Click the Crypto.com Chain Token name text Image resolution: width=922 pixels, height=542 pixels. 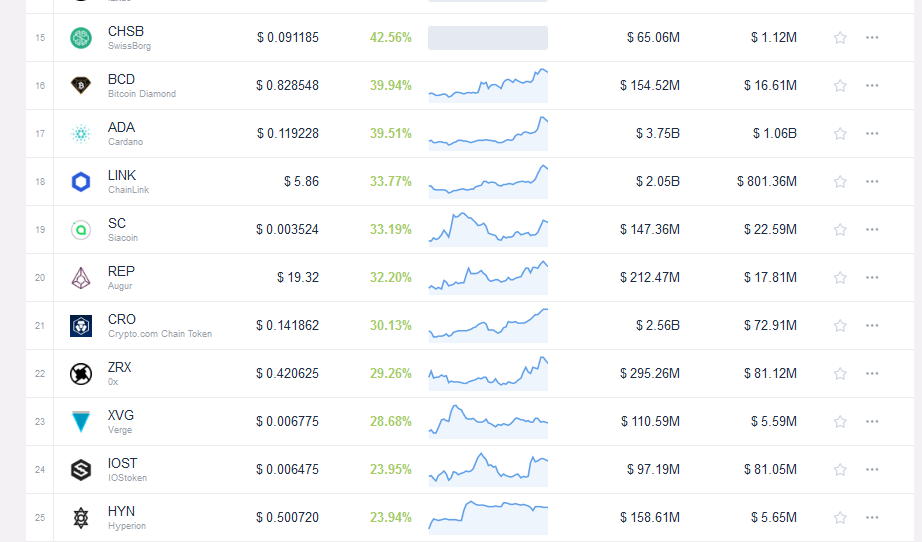pyautogui.click(x=160, y=334)
